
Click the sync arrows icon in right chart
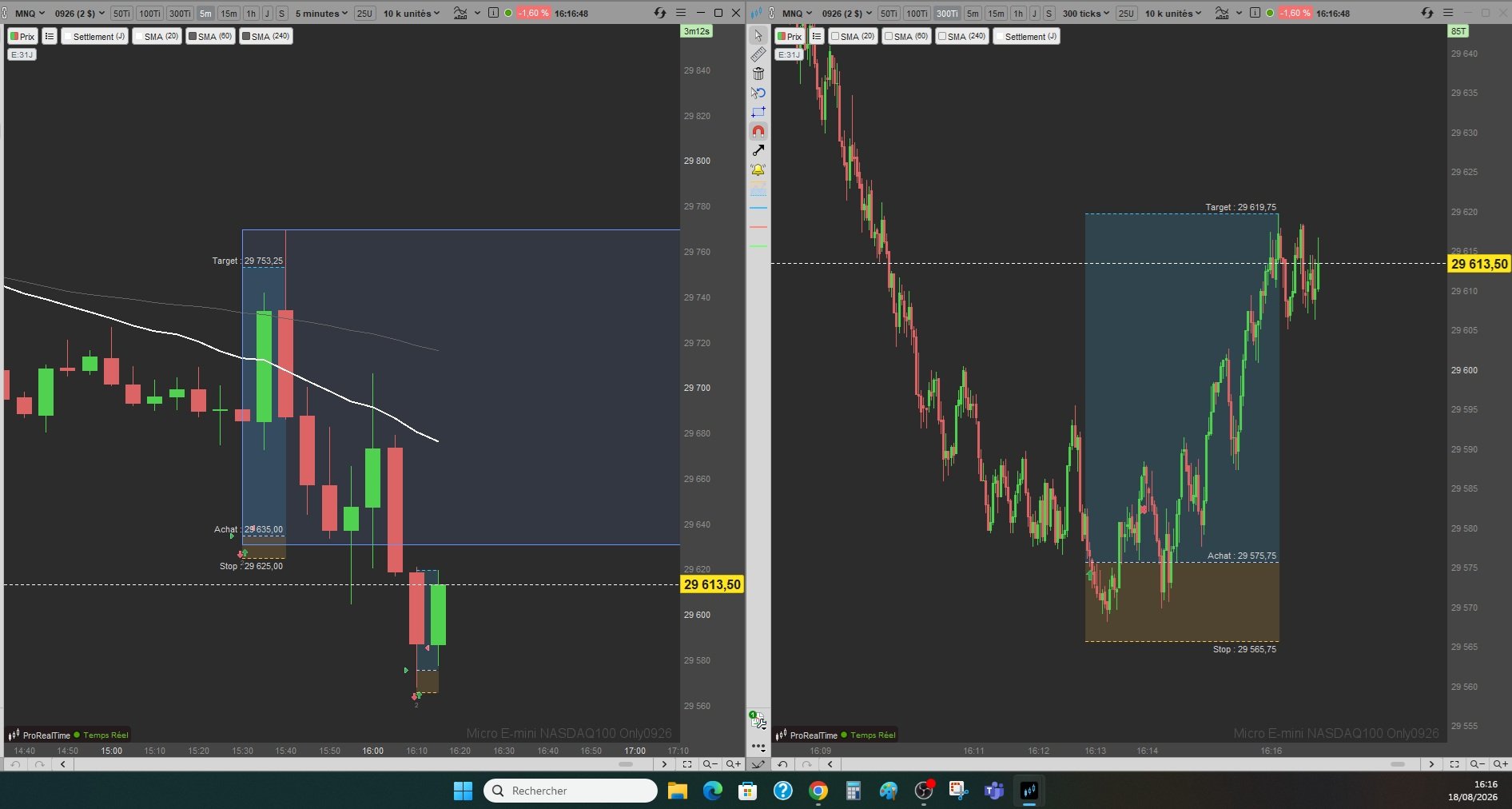[x=1427, y=13]
